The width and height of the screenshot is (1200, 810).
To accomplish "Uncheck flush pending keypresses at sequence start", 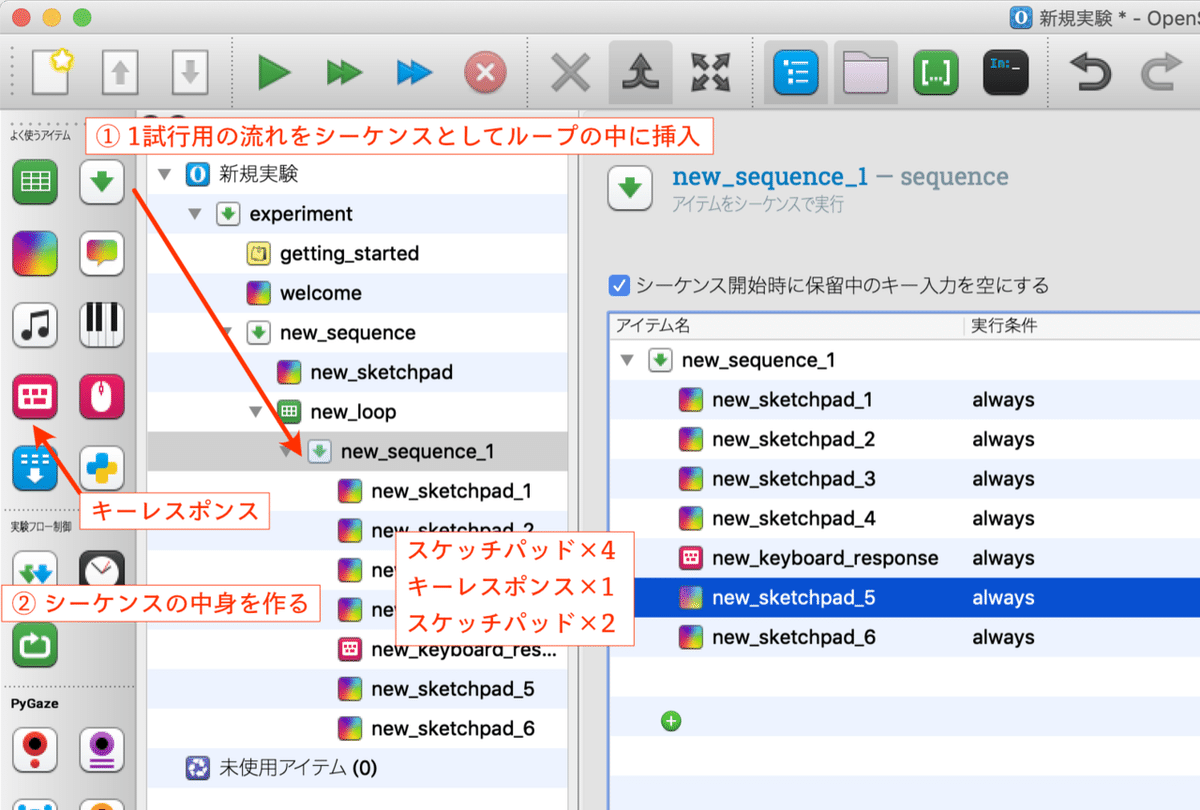I will (619, 286).
